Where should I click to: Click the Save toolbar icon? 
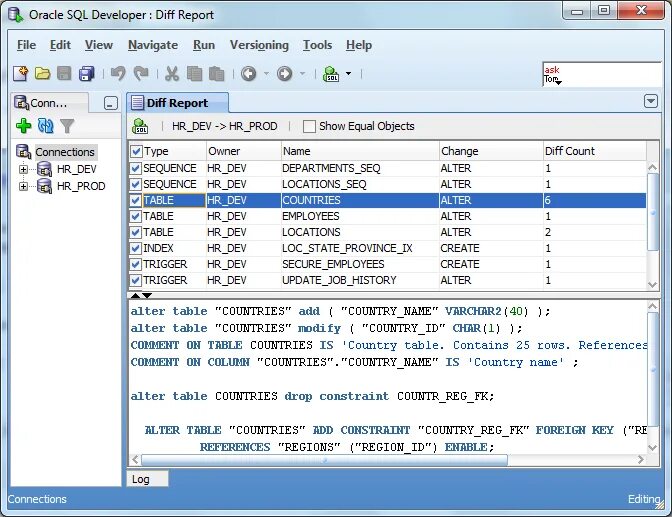[x=64, y=74]
